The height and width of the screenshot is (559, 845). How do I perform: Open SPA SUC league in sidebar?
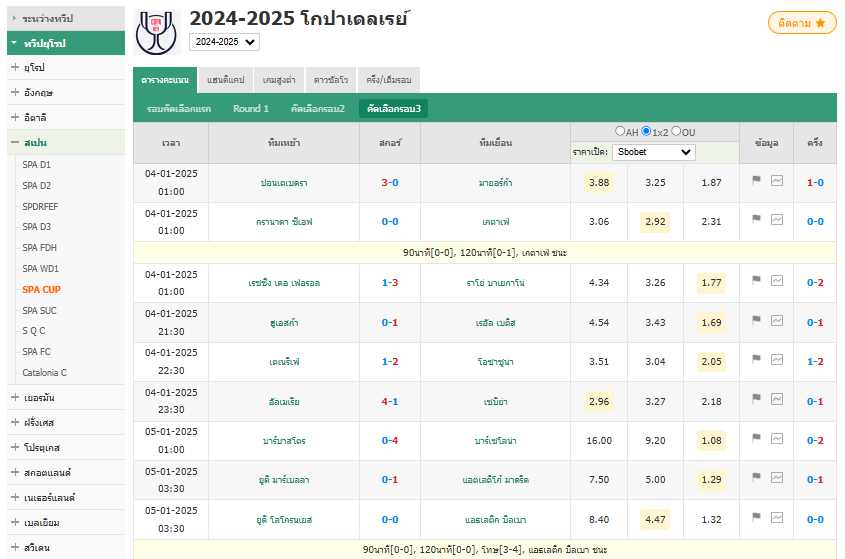[39, 310]
